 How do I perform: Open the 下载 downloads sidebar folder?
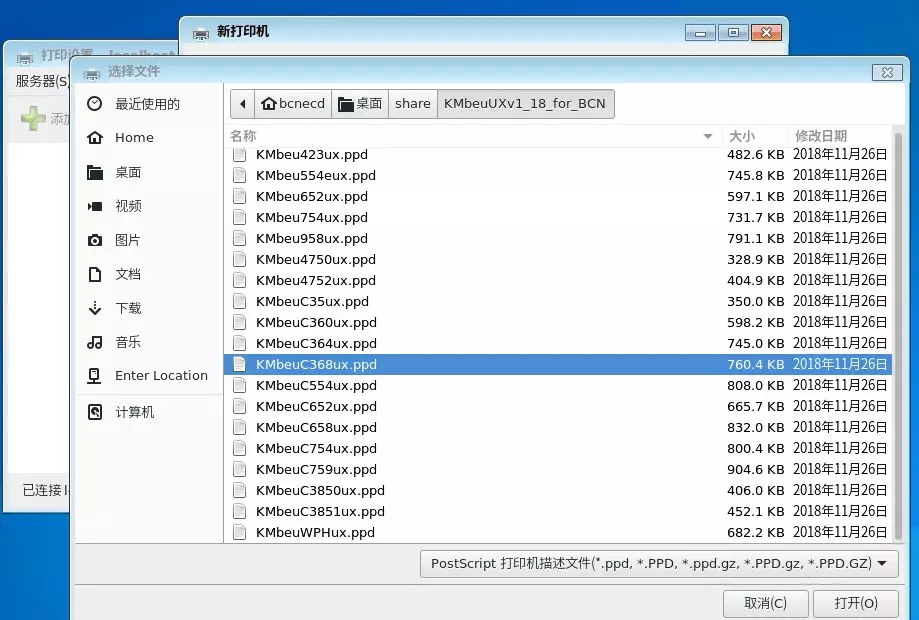pyautogui.click(x=149, y=308)
